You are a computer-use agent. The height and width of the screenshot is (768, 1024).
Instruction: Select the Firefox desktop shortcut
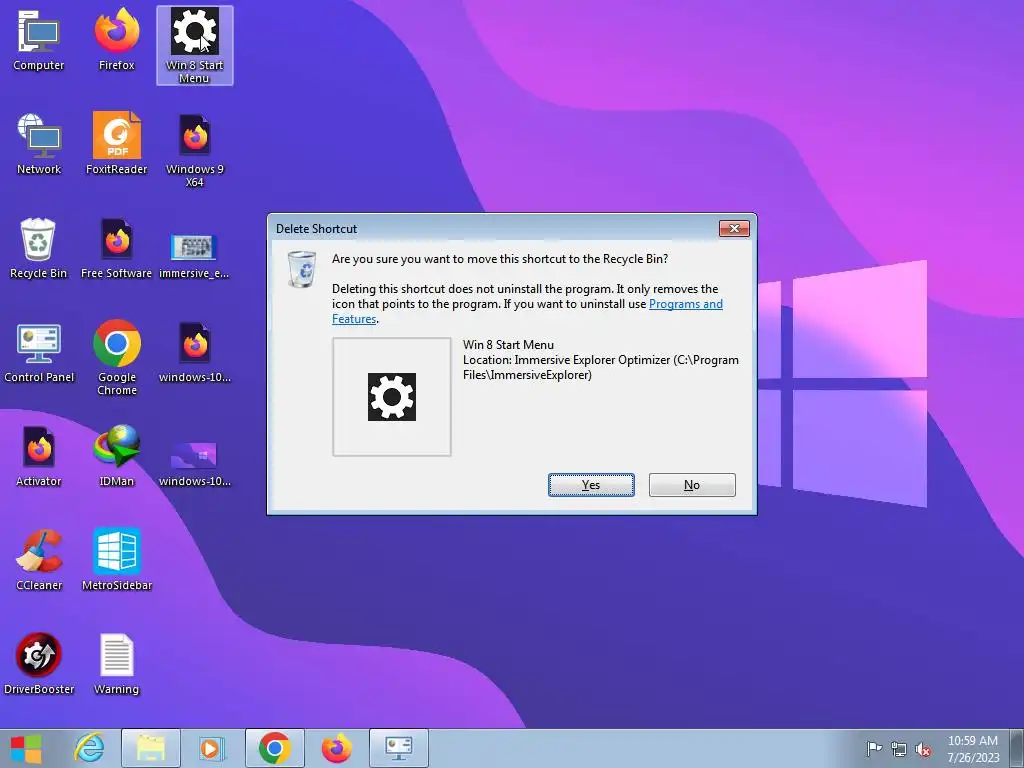117,40
